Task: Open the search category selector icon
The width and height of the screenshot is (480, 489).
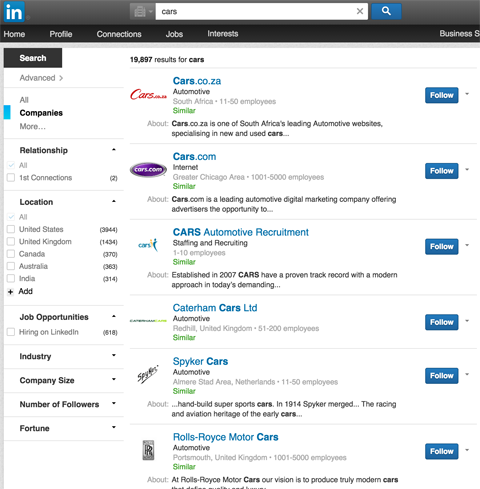Action: point(142,12)
